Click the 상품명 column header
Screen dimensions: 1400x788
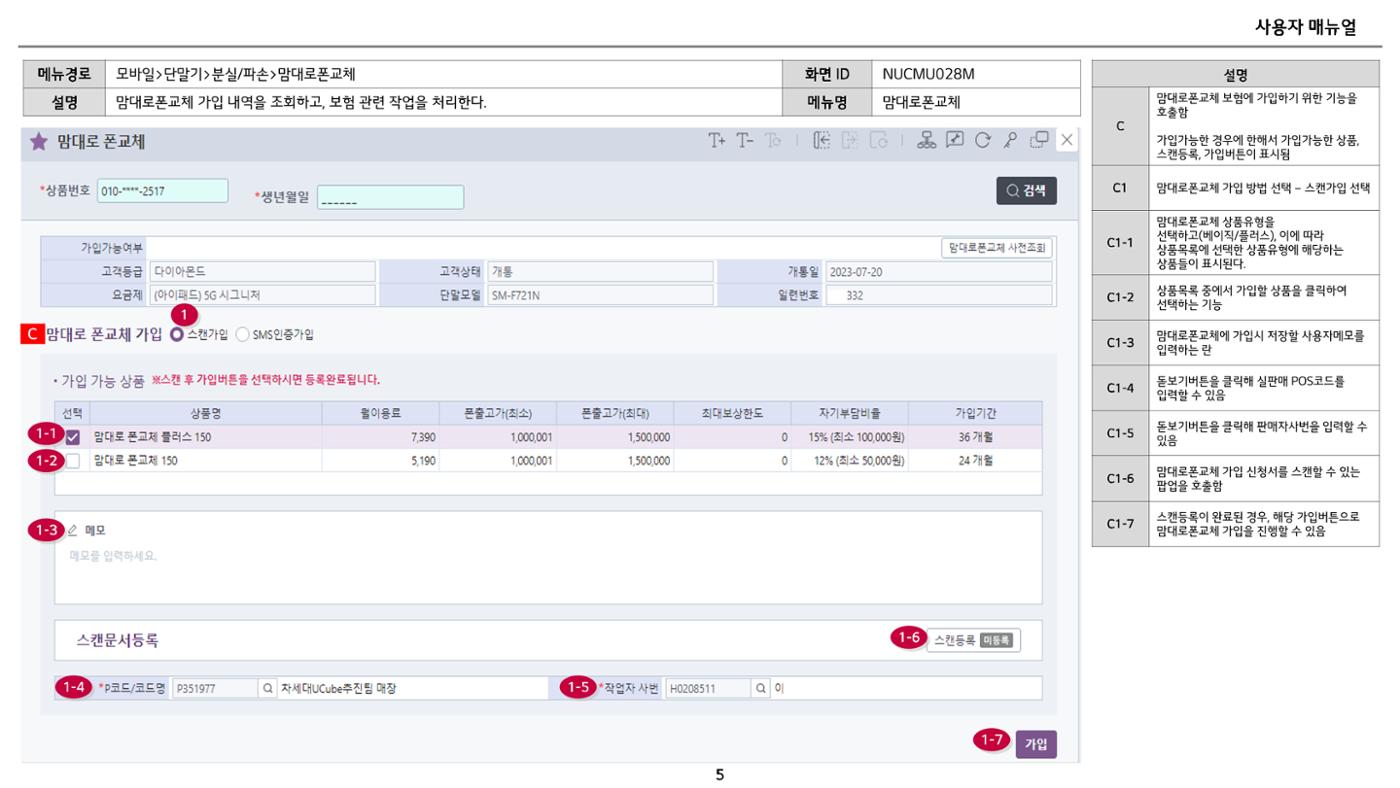coord(206,413)
